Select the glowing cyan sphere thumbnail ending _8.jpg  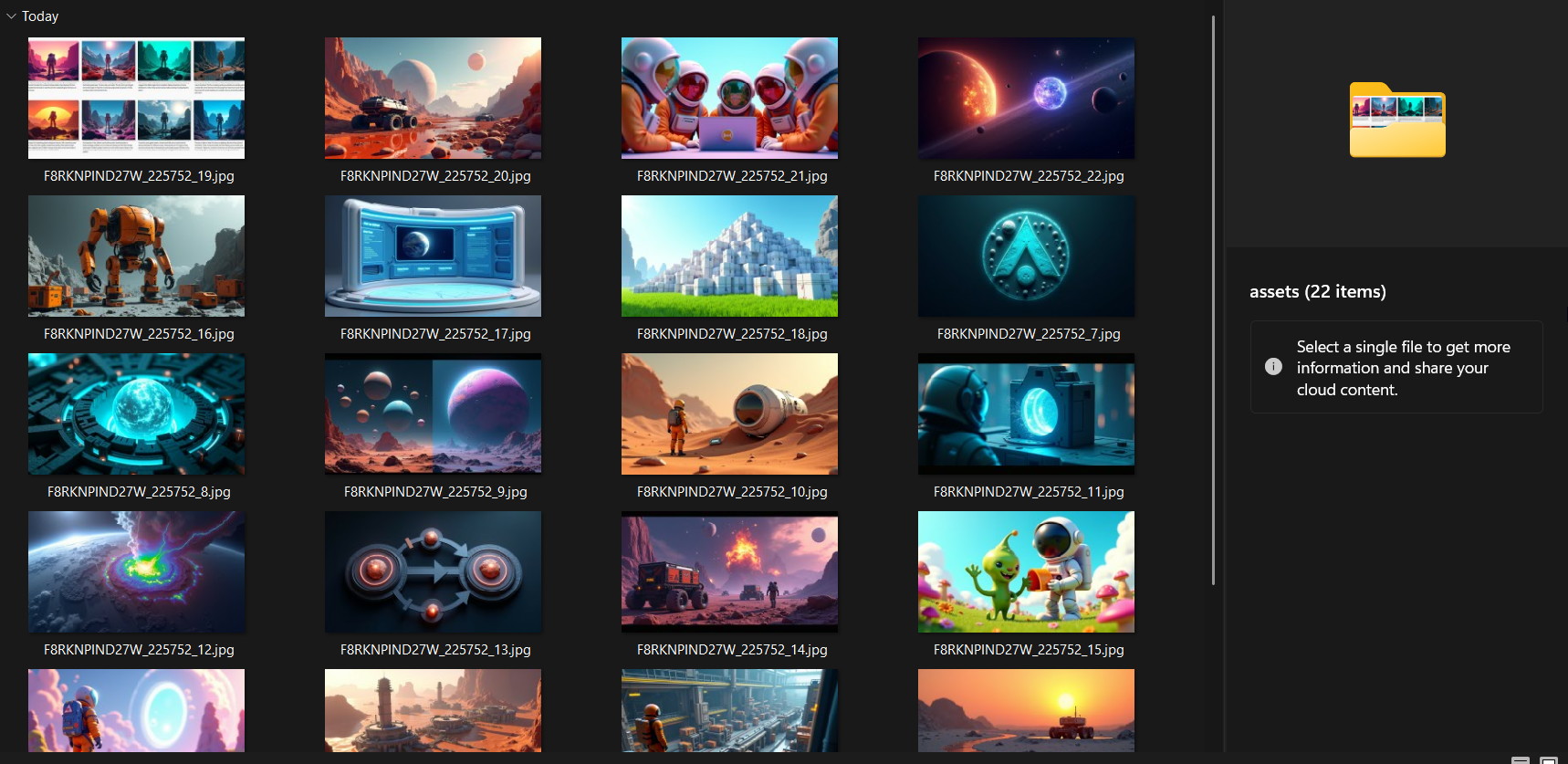tap(136, 413)
